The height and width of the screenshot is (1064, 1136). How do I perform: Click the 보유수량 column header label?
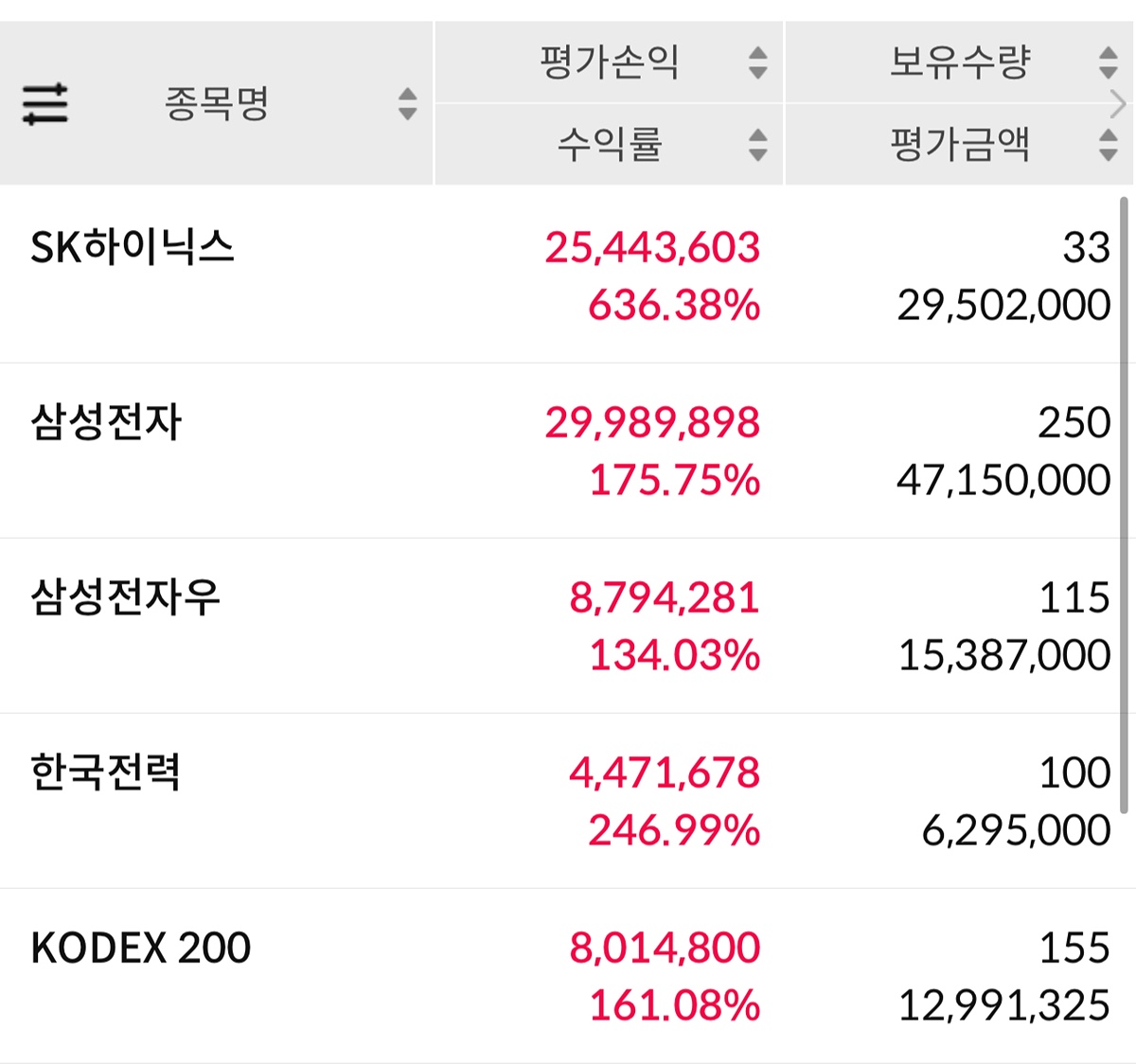coord(960,62)
